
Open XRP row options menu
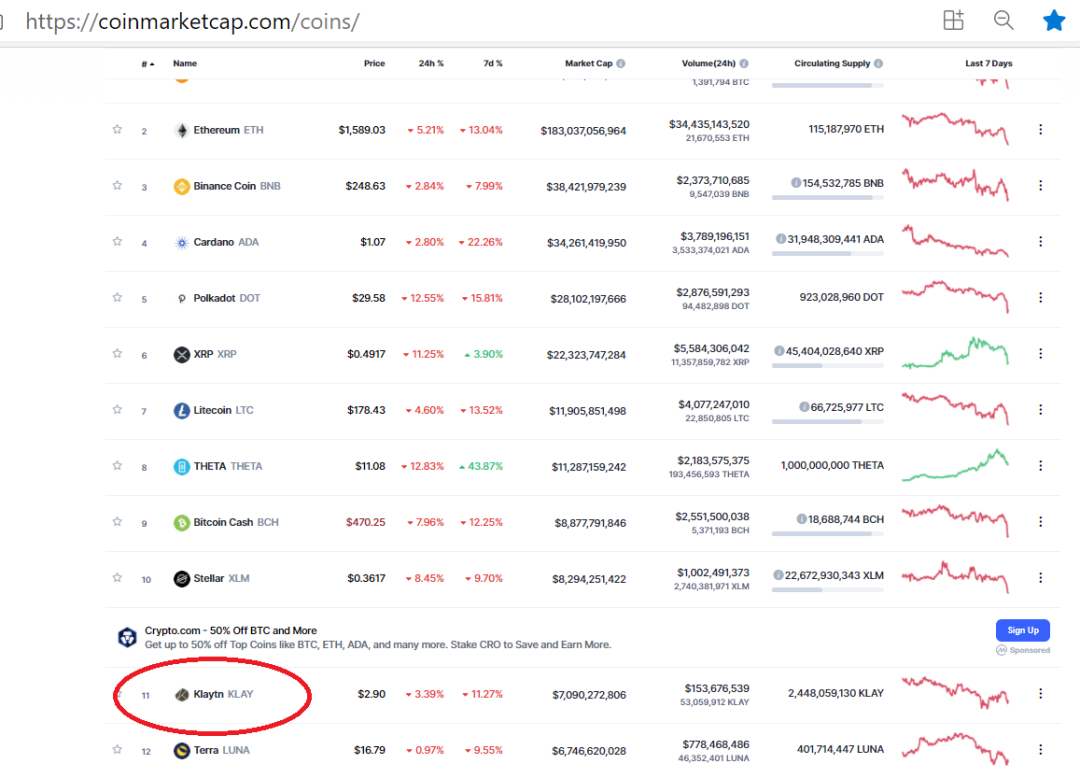(x=1040, y=353)
